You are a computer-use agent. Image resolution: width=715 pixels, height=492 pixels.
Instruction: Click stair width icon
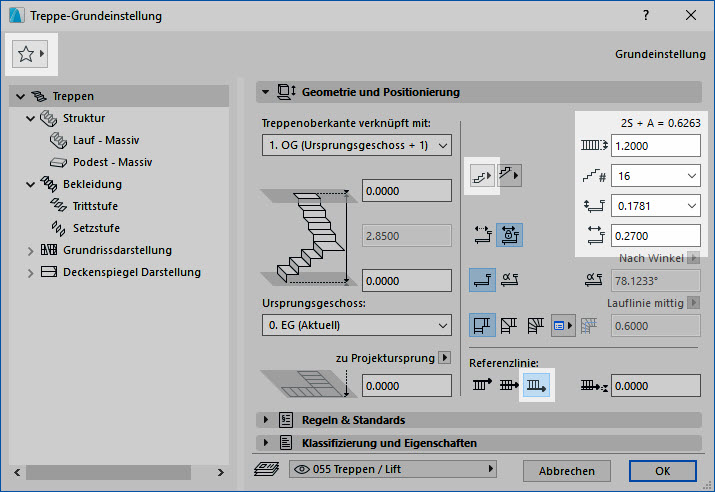594,145
